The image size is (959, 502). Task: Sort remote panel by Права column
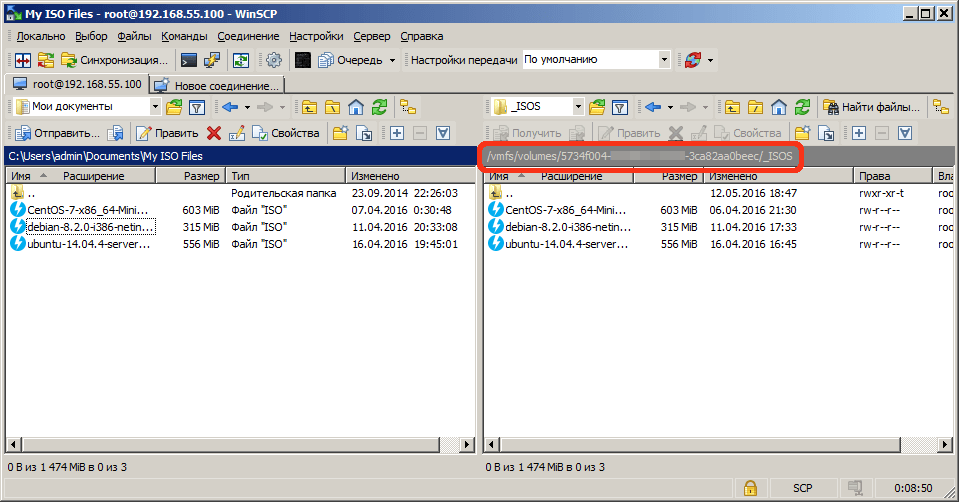click(892, 176)
